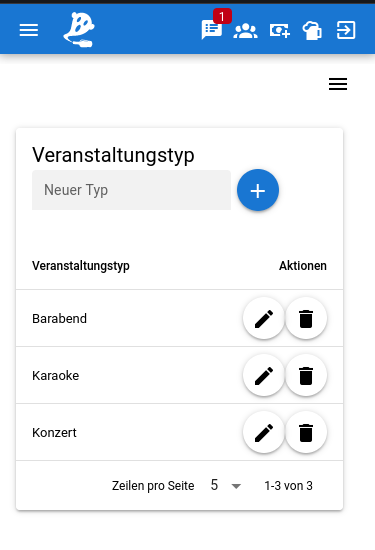Open the secondary page menu below header
This screenshot has height=550, width=375.
338,84
